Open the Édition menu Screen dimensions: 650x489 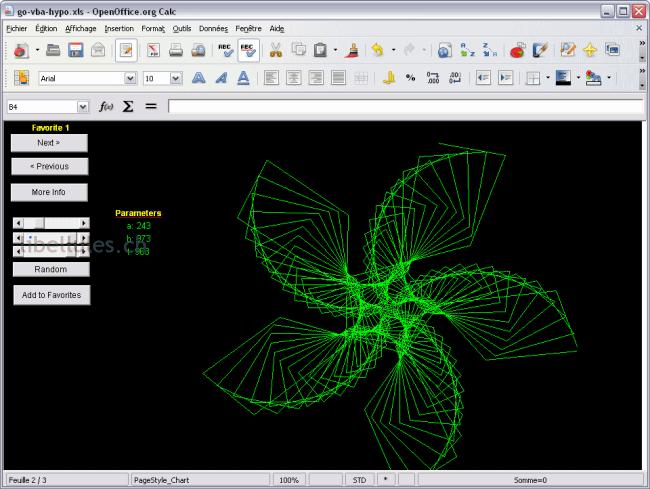tap(46, 29)
